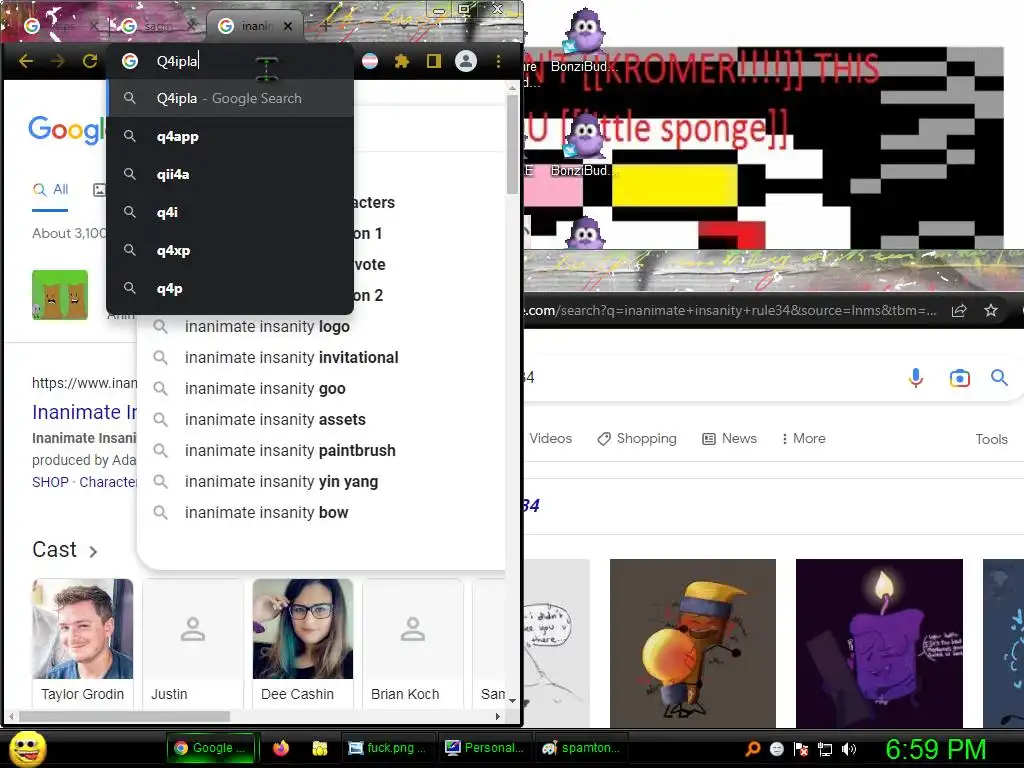Open the Inanimate Insanity result link
Screen dimensions: 1024x768
[x=85, y=412]
